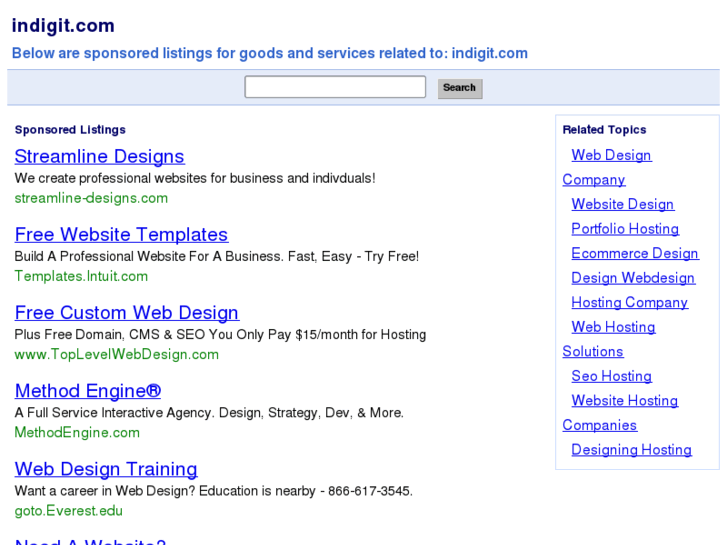Click the 'A Full Service Interactive Agency' description
The height and width of the screenshot is (545, 727).
pyautogui.click(x=209, y=413)
